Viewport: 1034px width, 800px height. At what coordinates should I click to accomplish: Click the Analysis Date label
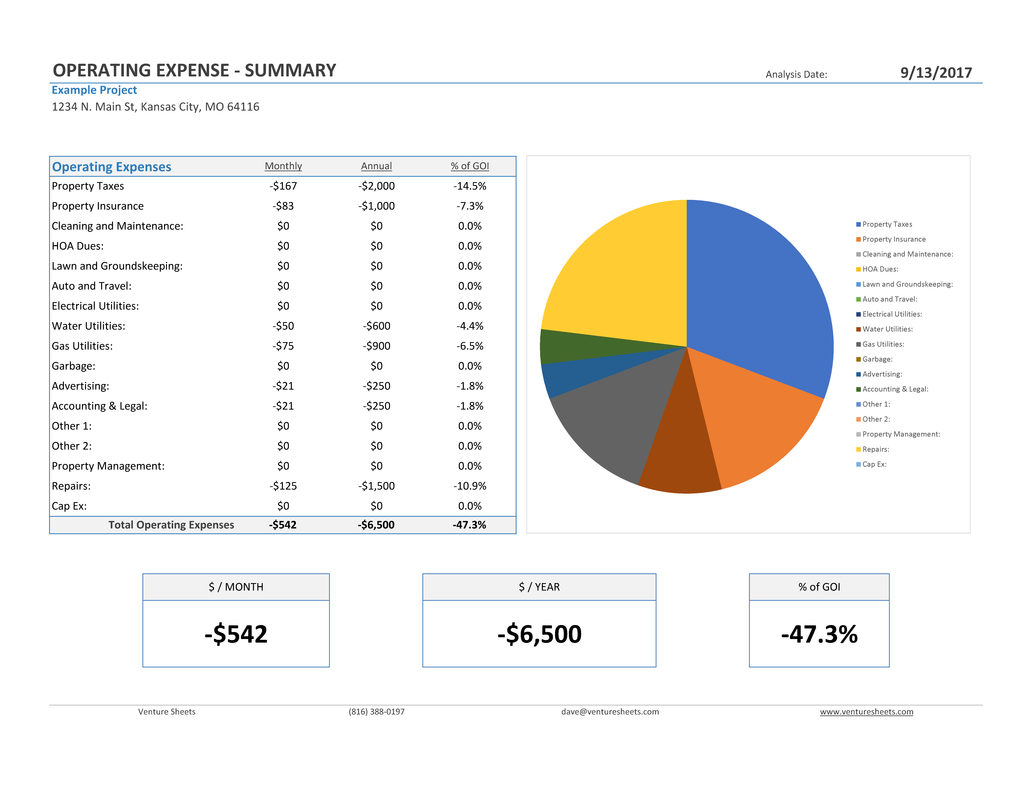tap(796, 75)
